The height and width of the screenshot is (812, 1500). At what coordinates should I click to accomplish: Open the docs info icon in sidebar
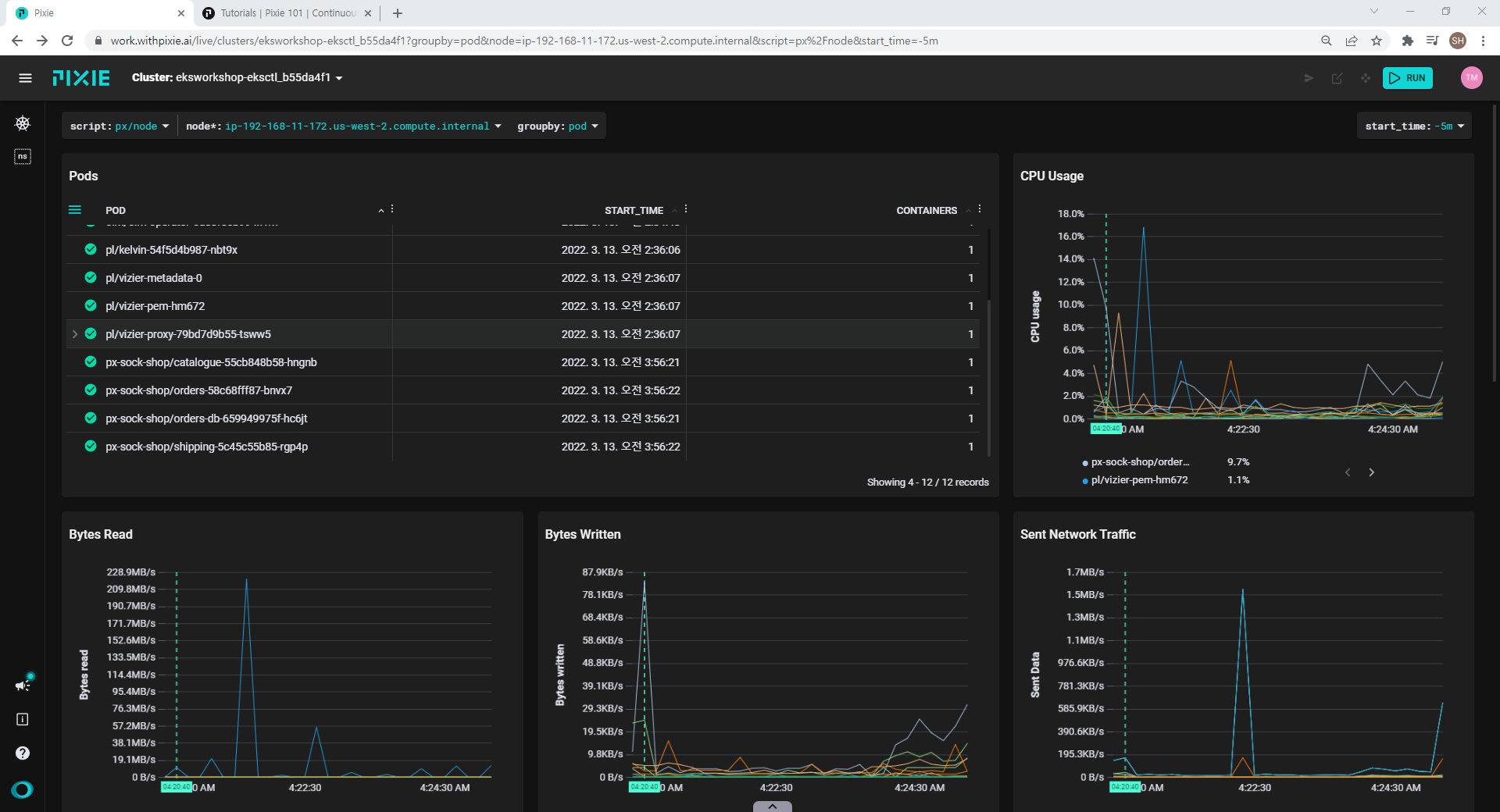23,719
